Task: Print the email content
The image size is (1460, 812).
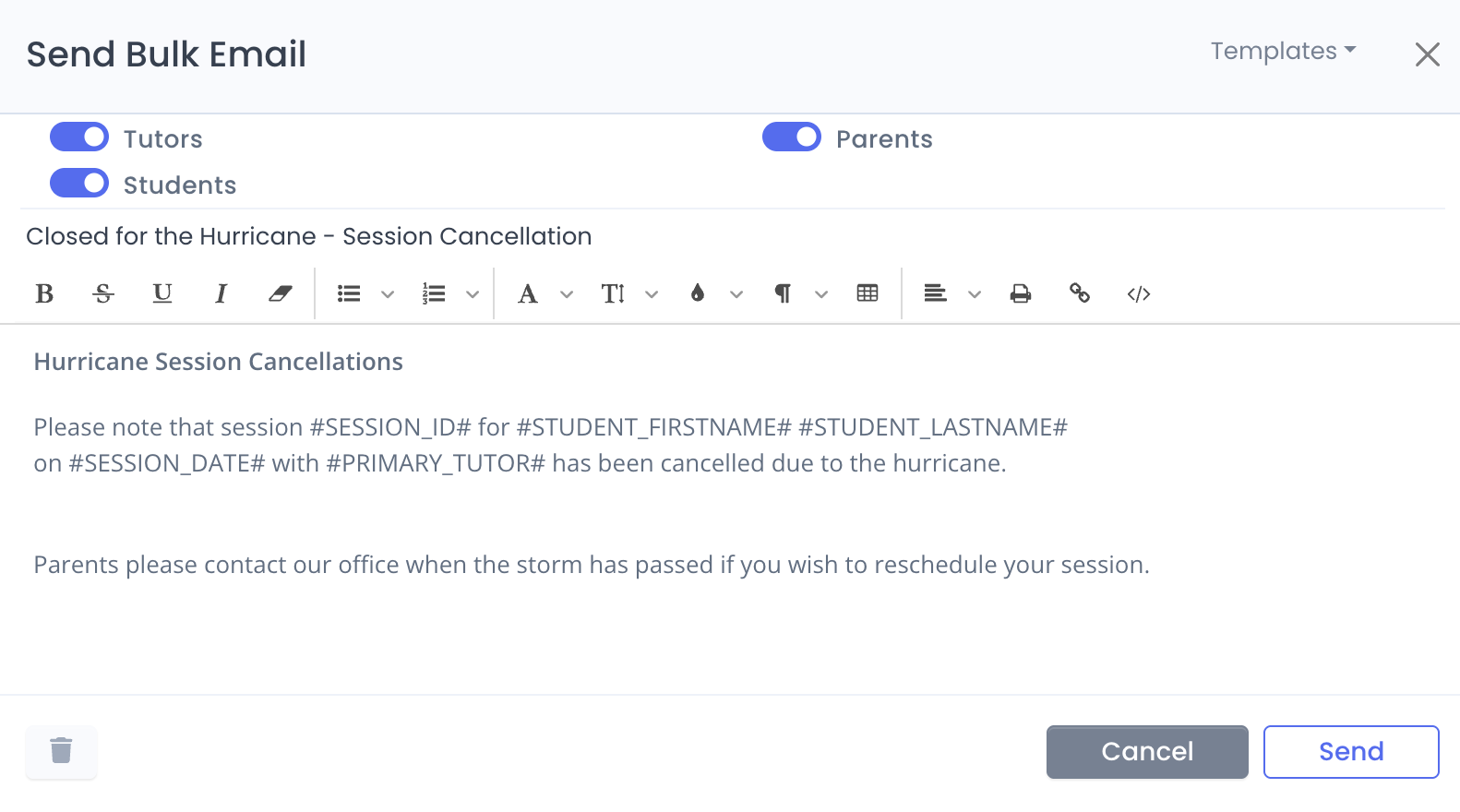Action: tap(1021, 293)
